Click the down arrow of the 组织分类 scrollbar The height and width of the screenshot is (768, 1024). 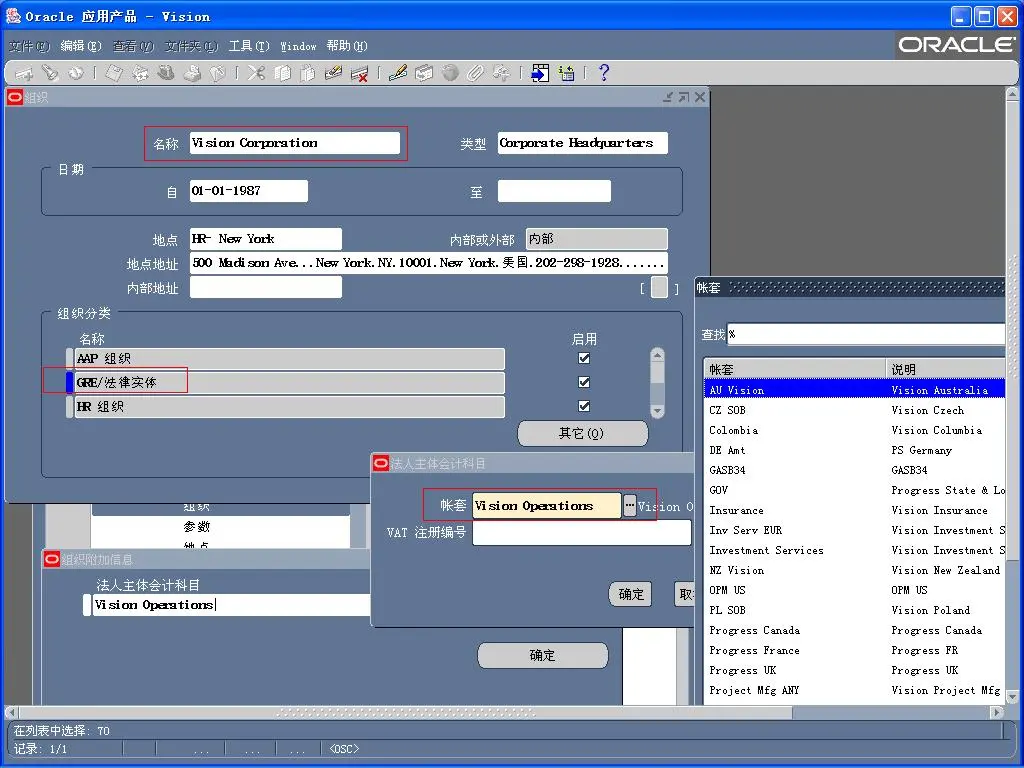[x=657, y=410]
